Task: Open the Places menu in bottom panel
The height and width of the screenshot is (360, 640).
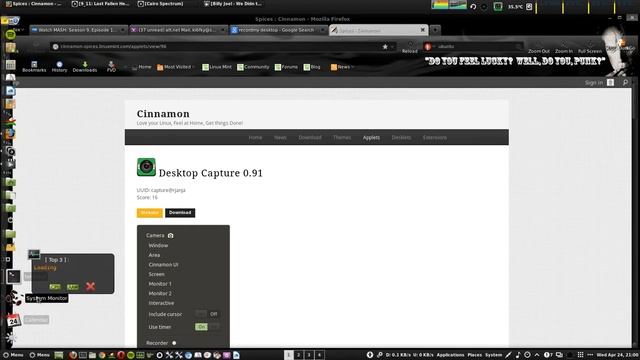Action: (474, 355)
